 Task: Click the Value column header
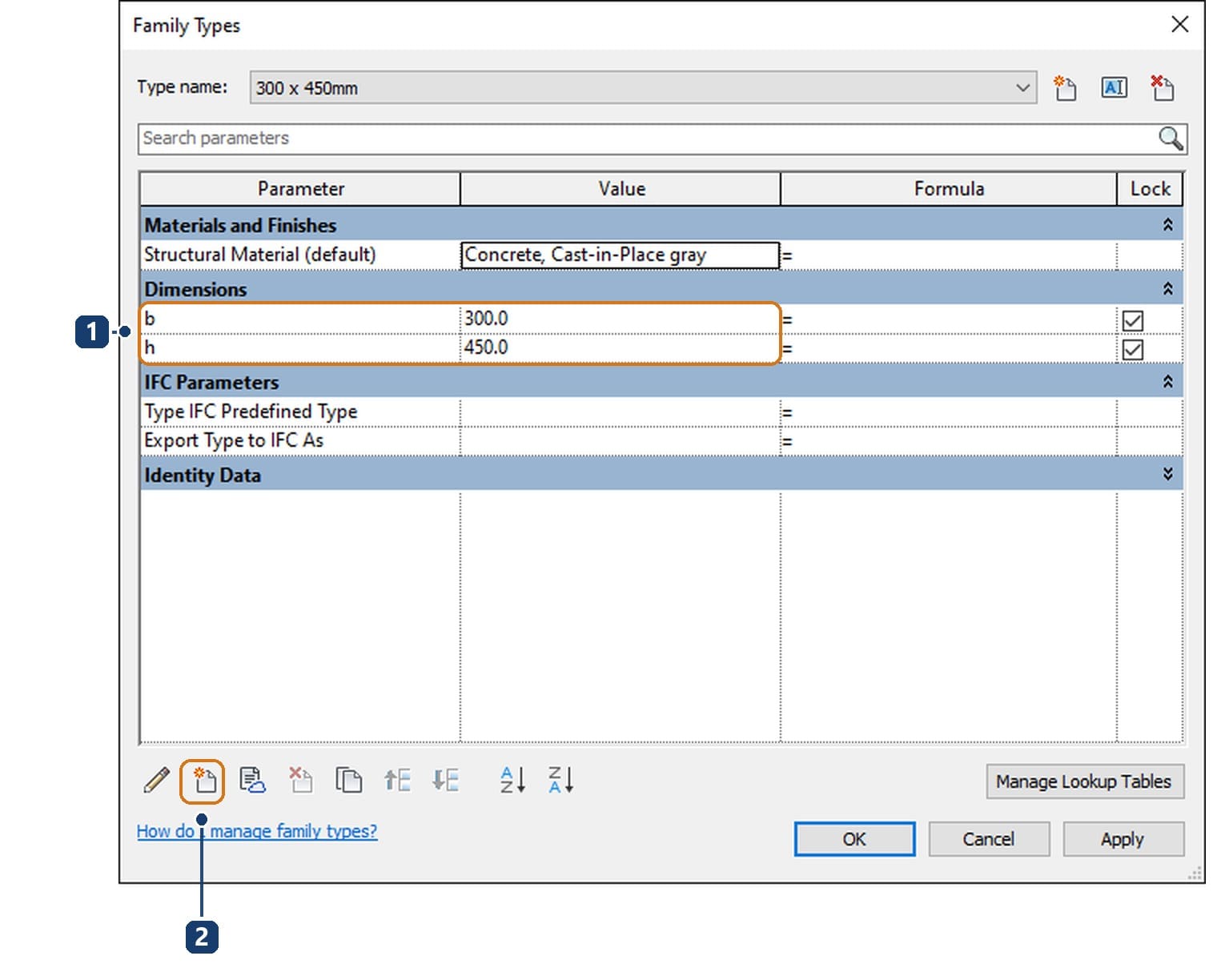click(621, 189)
